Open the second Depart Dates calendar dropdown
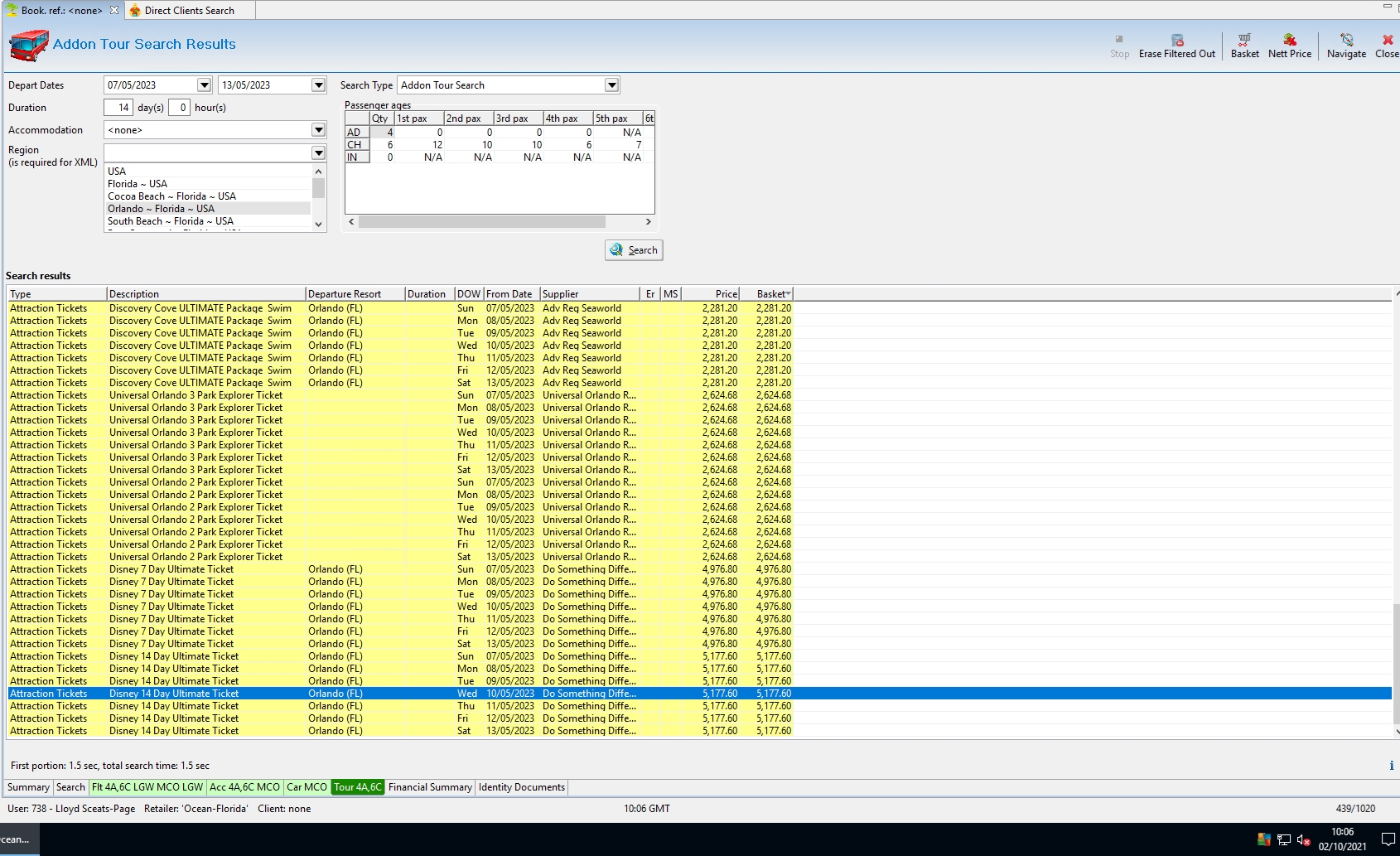This screenshot has height=856, width=1400. coord(318,85)
